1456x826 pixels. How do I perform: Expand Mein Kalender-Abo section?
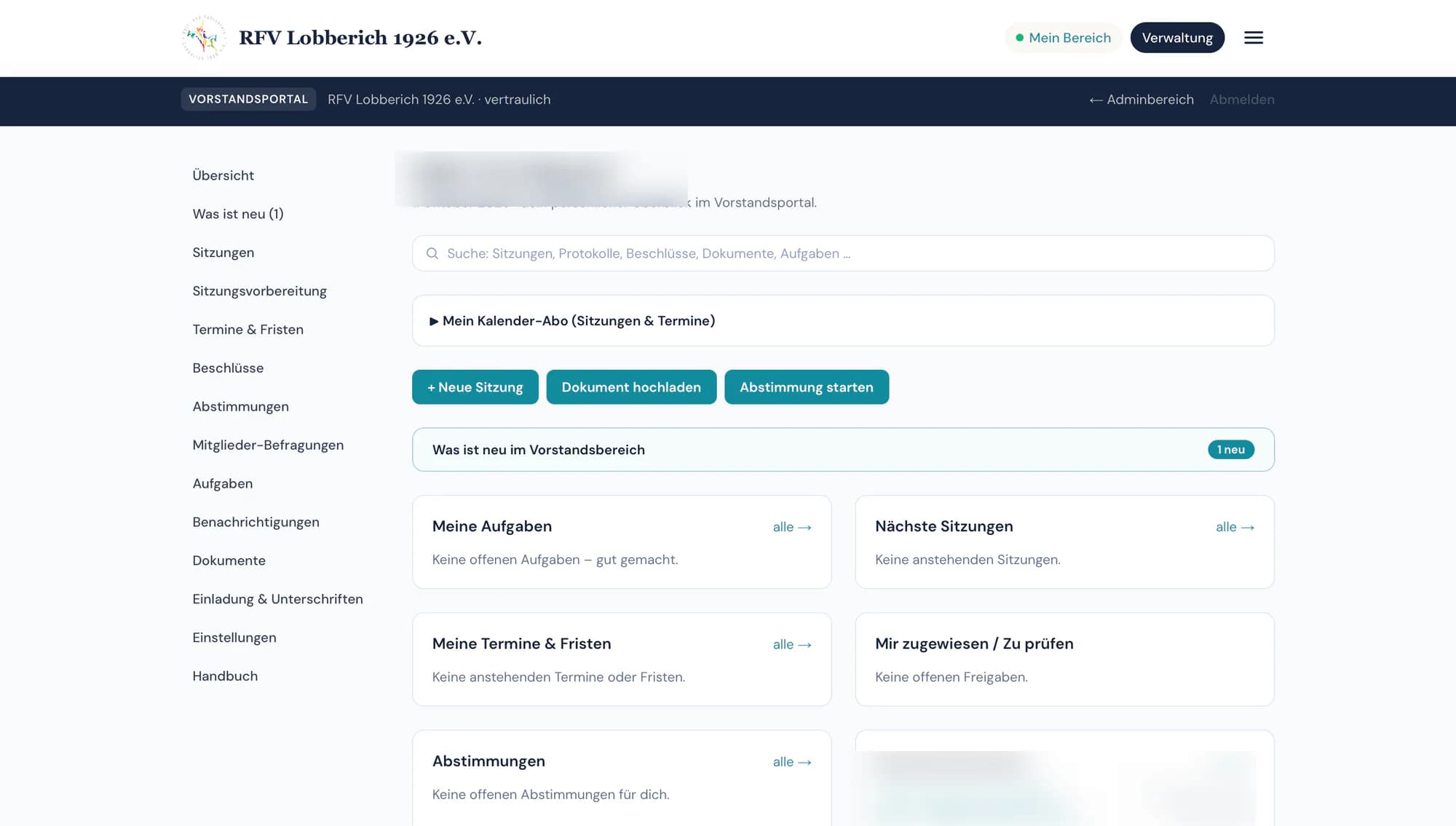(x=843, y=320)
